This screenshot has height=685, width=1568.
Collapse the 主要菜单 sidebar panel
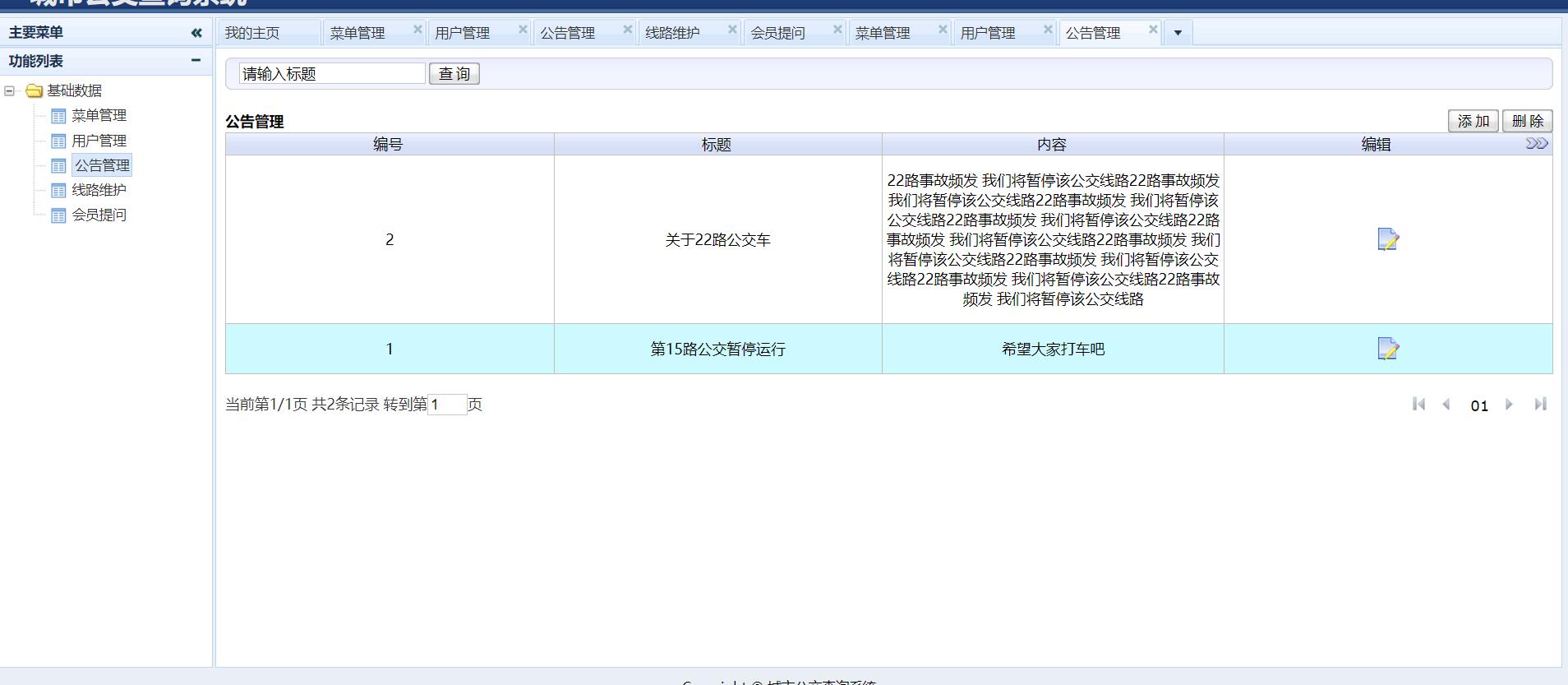[x=196, y=33]
